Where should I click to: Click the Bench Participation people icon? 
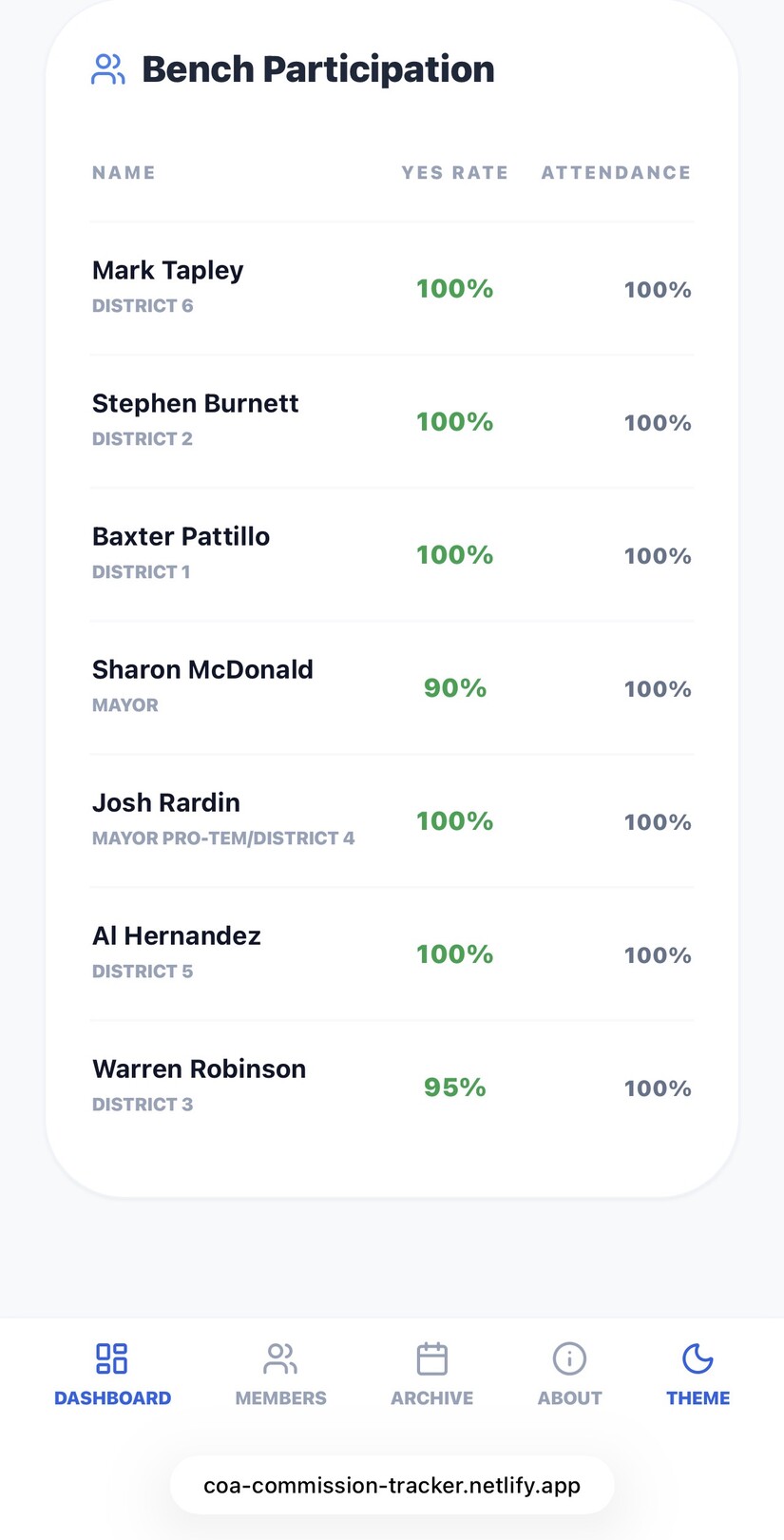tap(107, 69)
